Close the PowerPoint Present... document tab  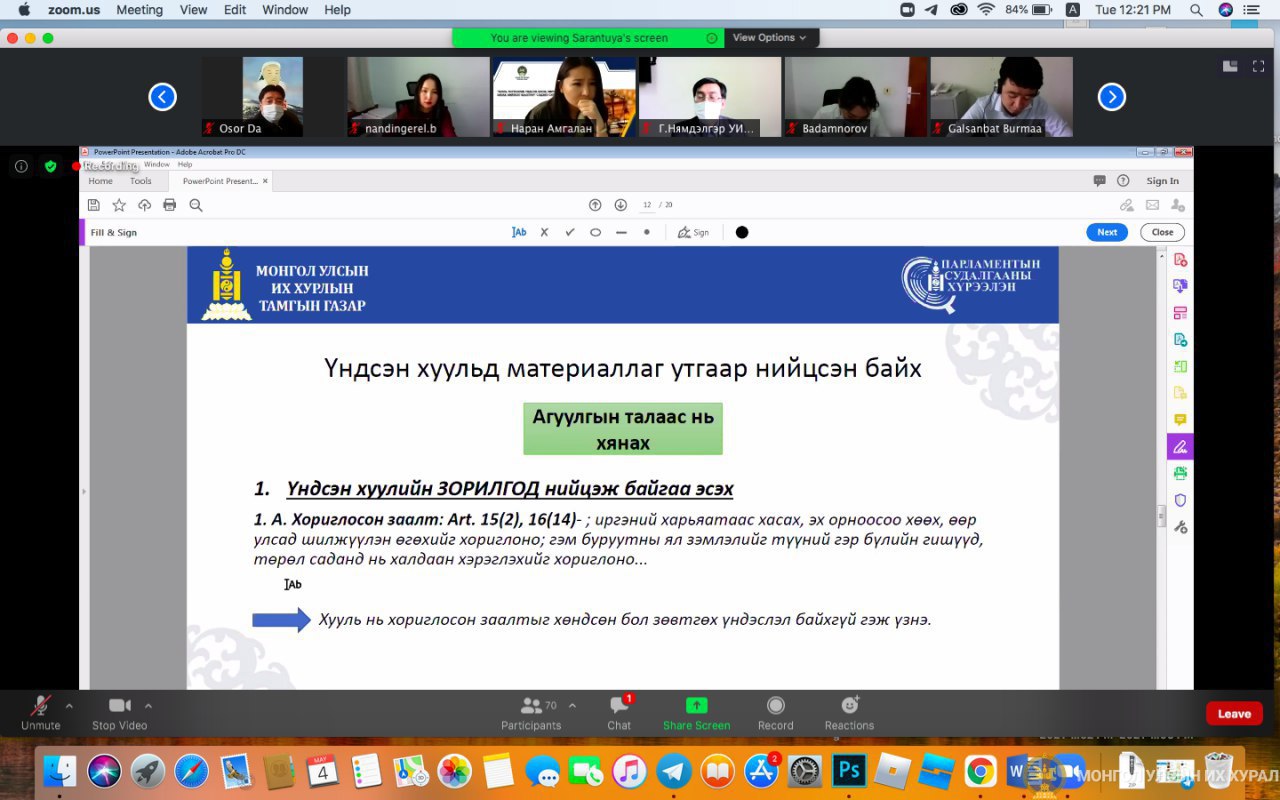(x=265, y=181)
